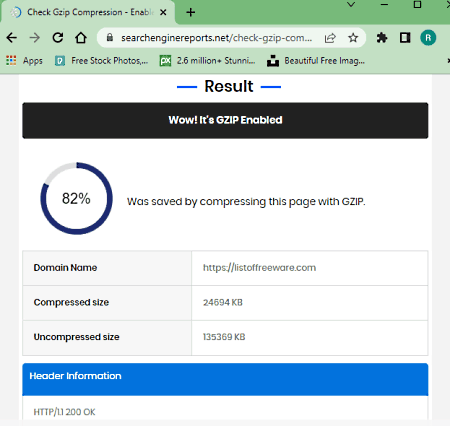This screenshot has height=426, width=450.
Task: Minimize the browser window
Action: point(384,5)
